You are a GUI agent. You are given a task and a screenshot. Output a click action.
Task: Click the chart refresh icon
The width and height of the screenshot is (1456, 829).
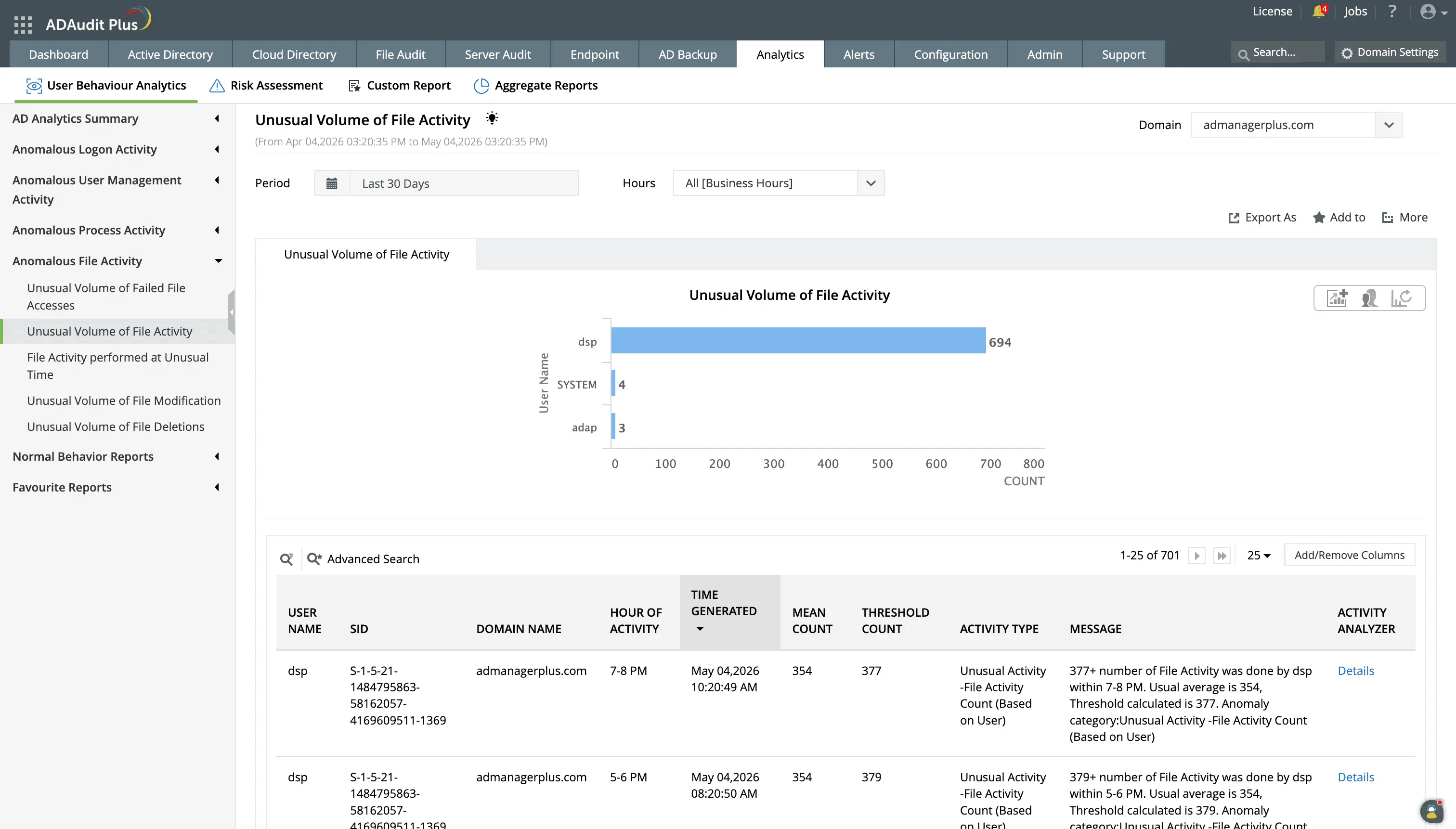(x=1401, y=298)
